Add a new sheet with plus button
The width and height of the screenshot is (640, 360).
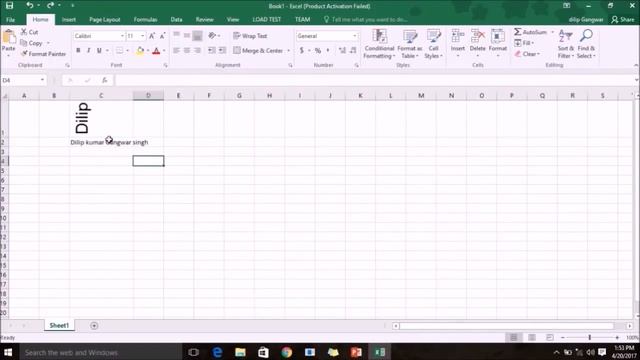point(94,326)
